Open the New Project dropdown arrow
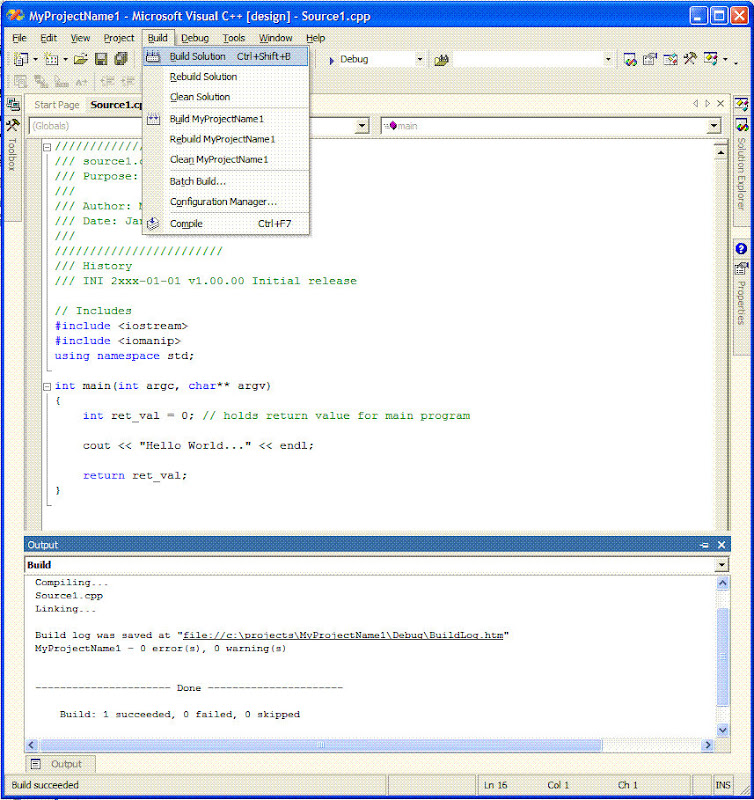 pos(35,60)
